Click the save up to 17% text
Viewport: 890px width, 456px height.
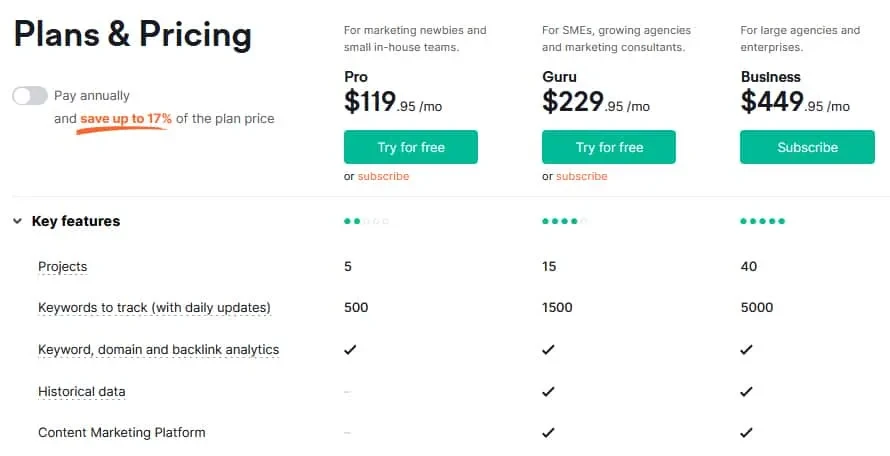click(126, 119)
